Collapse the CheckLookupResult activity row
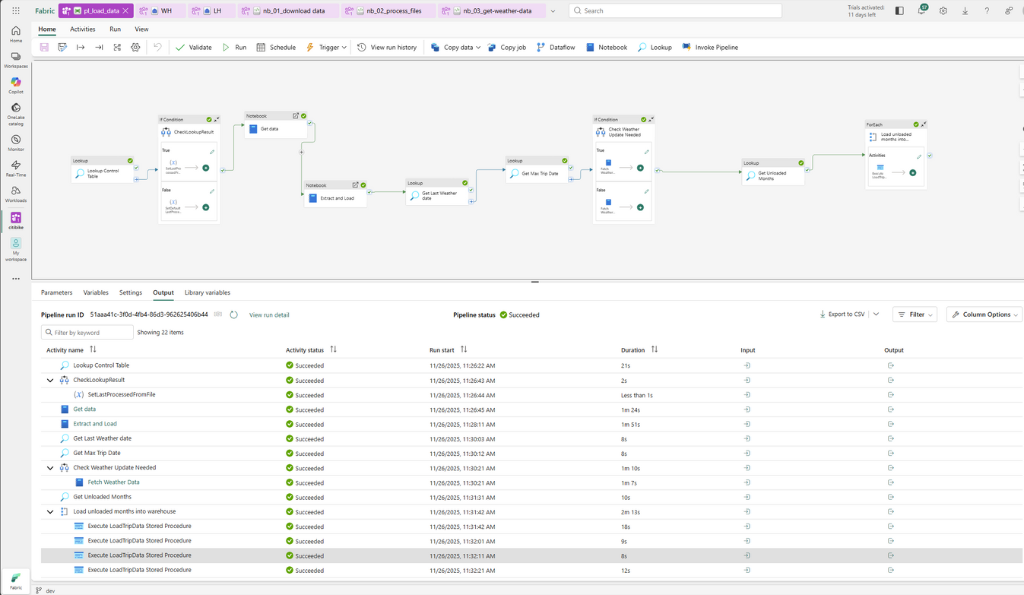The height and width of the screenshot is (595, 1024). coord(50,380)
